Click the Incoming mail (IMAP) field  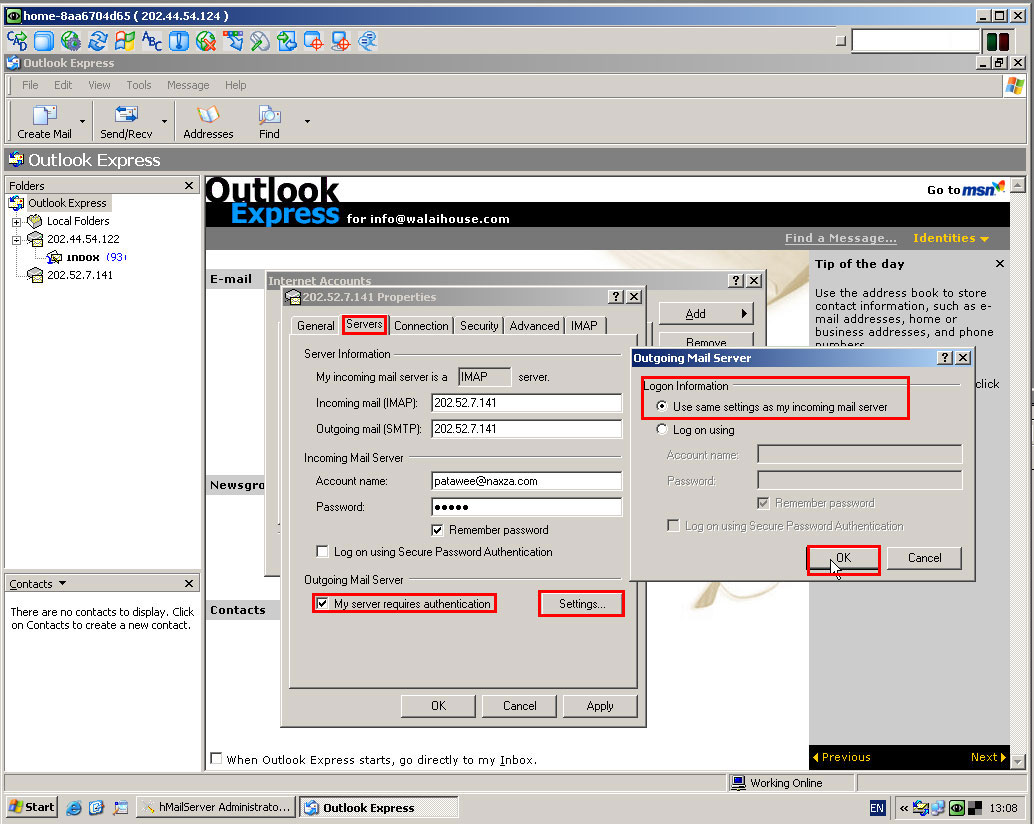pos(526,403)
